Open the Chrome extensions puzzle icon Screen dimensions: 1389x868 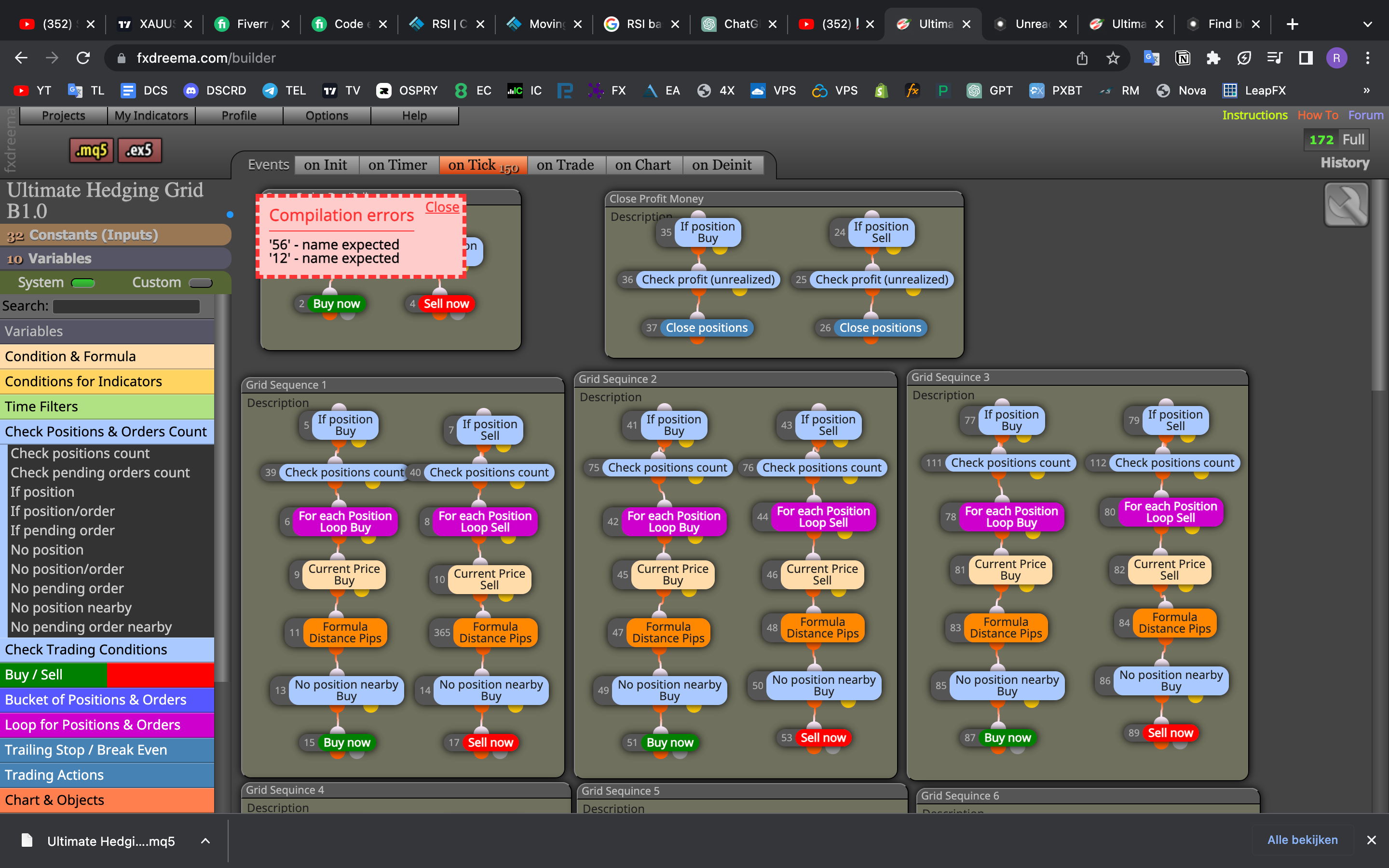tap(1213, 58)
